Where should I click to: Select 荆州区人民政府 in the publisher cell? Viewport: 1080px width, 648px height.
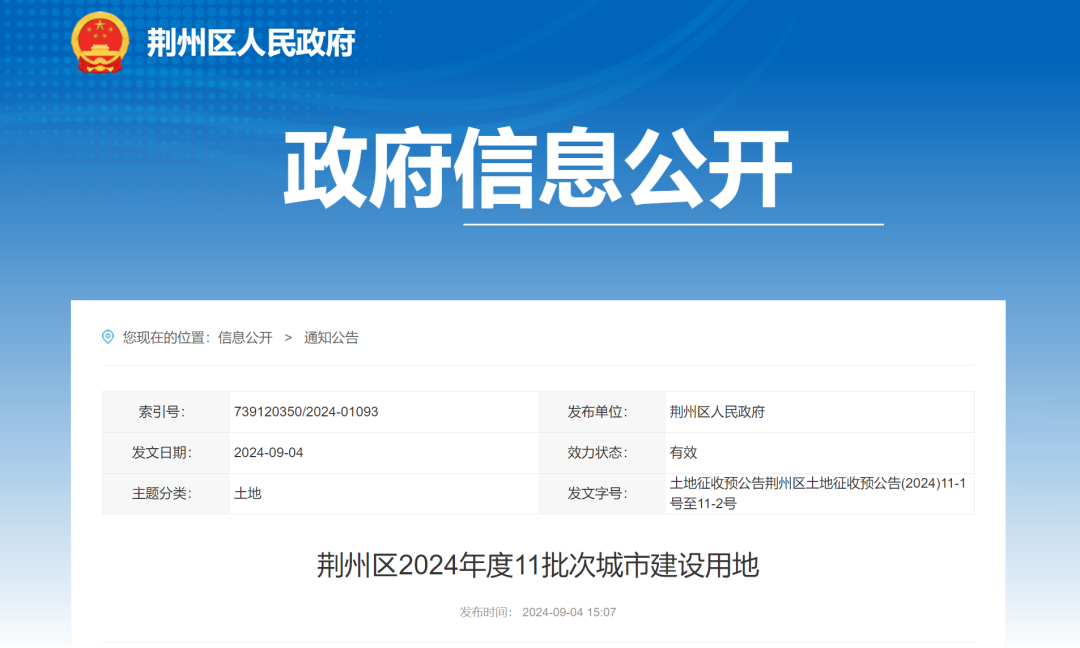tap(717, 412)
